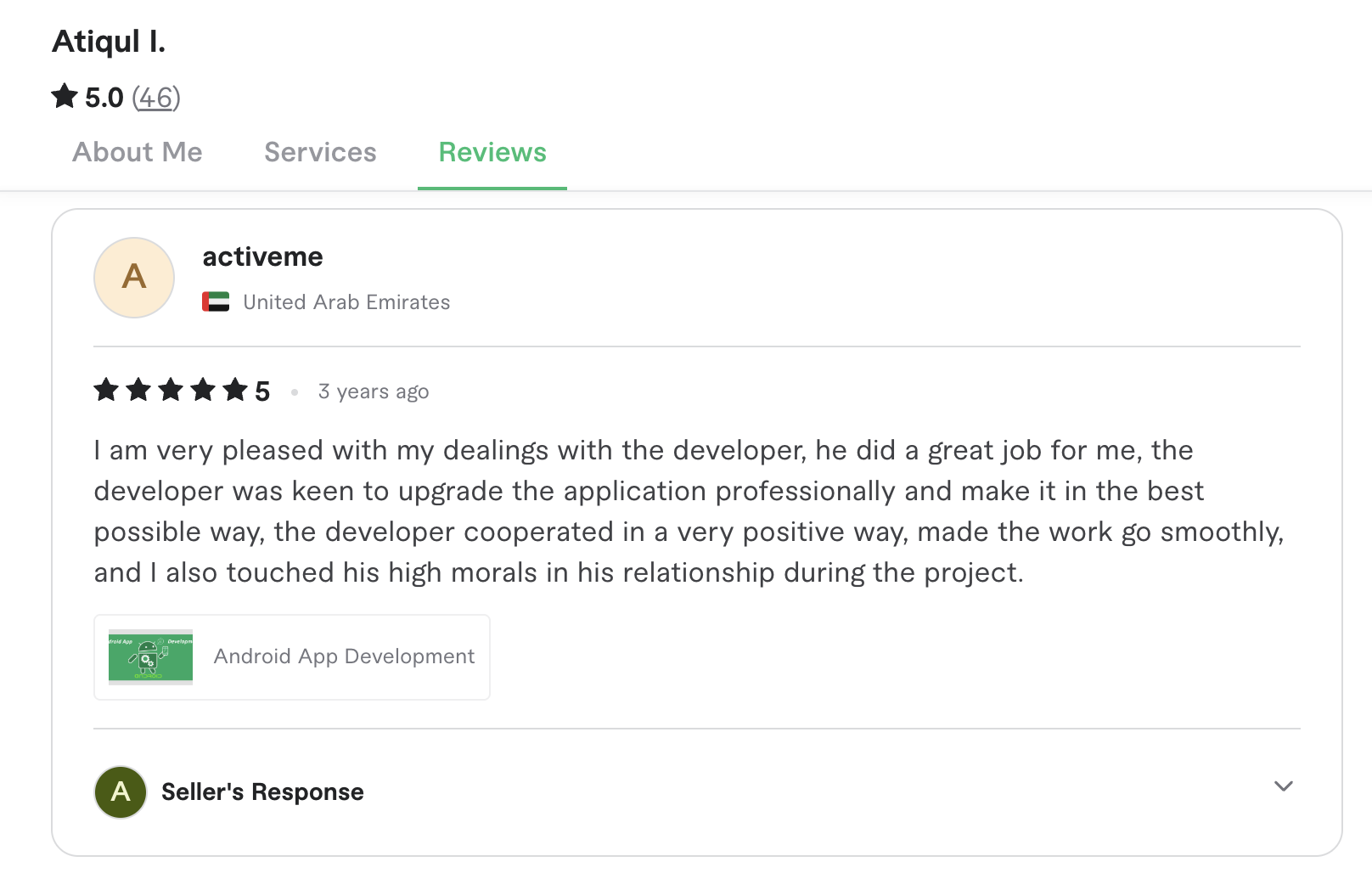Click the middle star of the overall rating

65,97
